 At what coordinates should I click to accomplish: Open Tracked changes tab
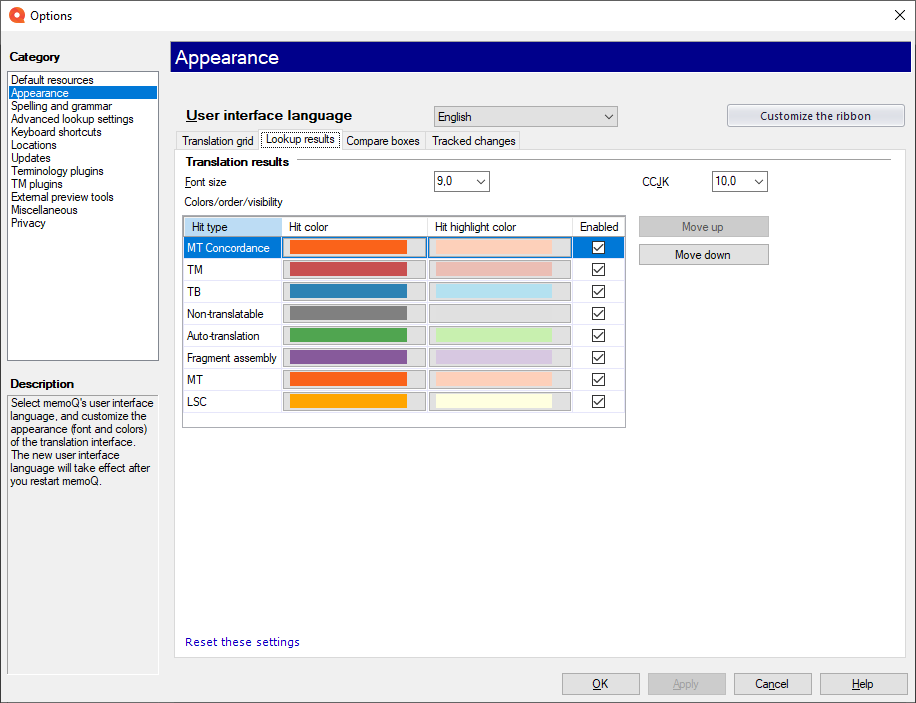tap(473, 141)
